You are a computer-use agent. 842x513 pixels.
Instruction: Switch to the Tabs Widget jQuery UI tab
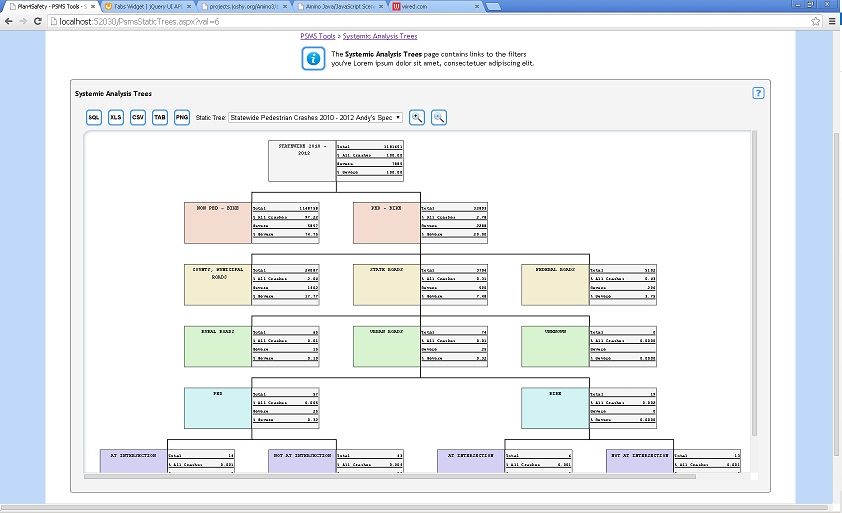[148, 6]
